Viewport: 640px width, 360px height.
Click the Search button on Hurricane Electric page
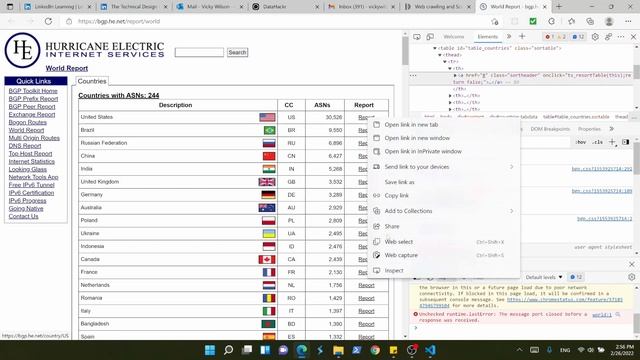pyautogui.click(x=237, y=52)
